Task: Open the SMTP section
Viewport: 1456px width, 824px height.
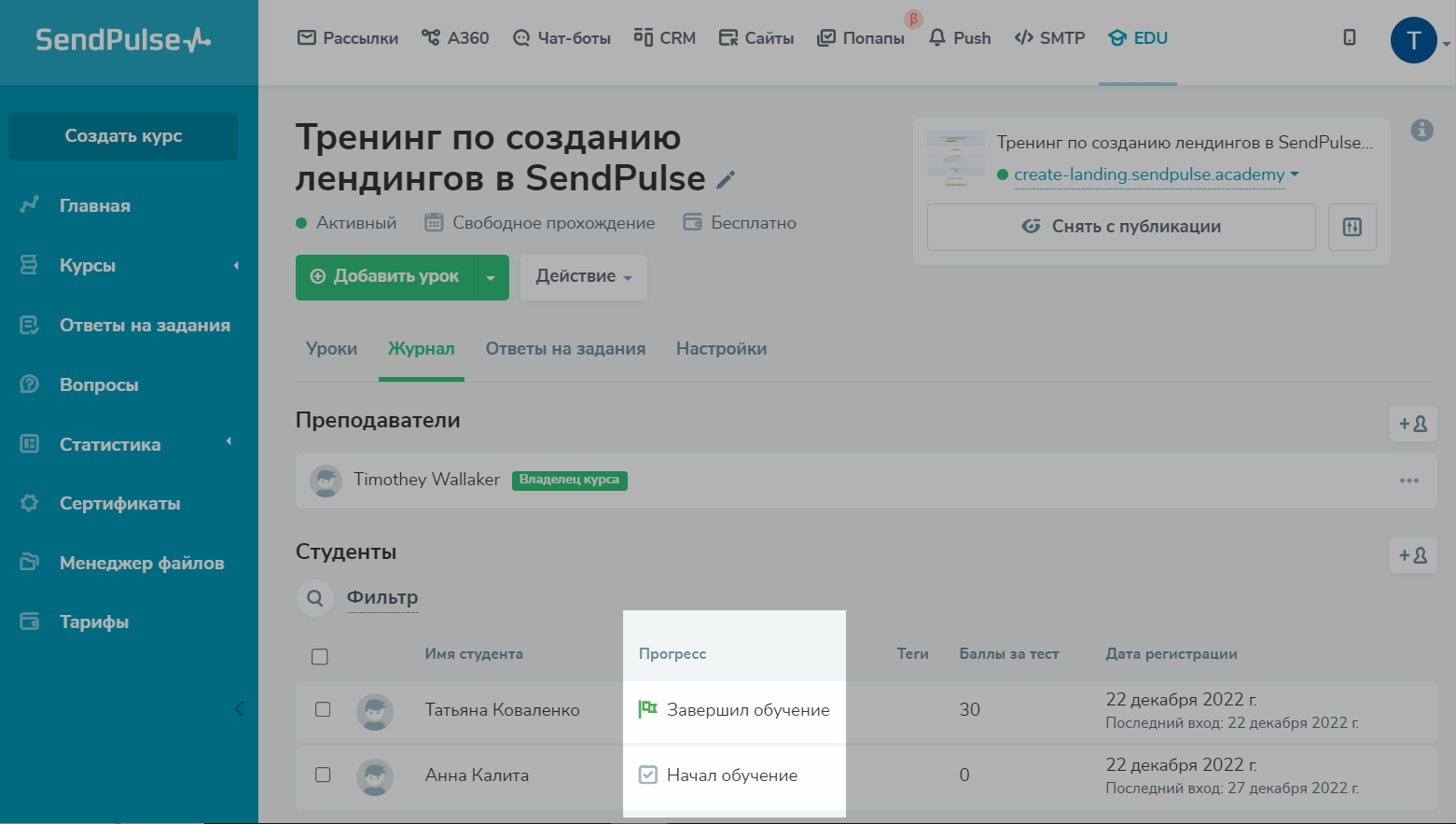Action: click(x=1049, y=38)
